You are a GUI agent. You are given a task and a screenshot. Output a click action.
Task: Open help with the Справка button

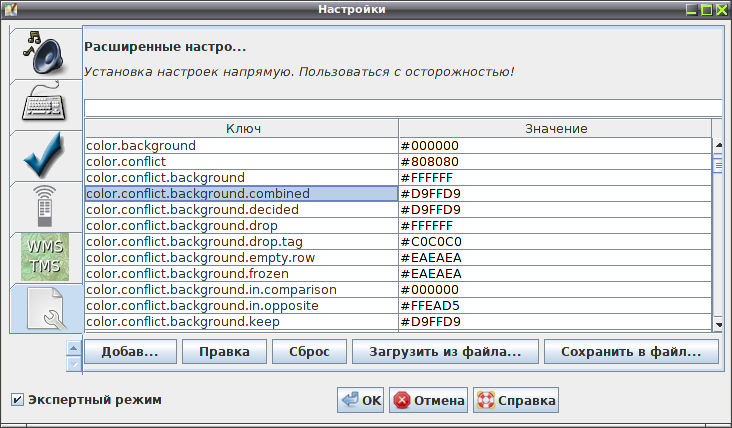pos(516,400)
